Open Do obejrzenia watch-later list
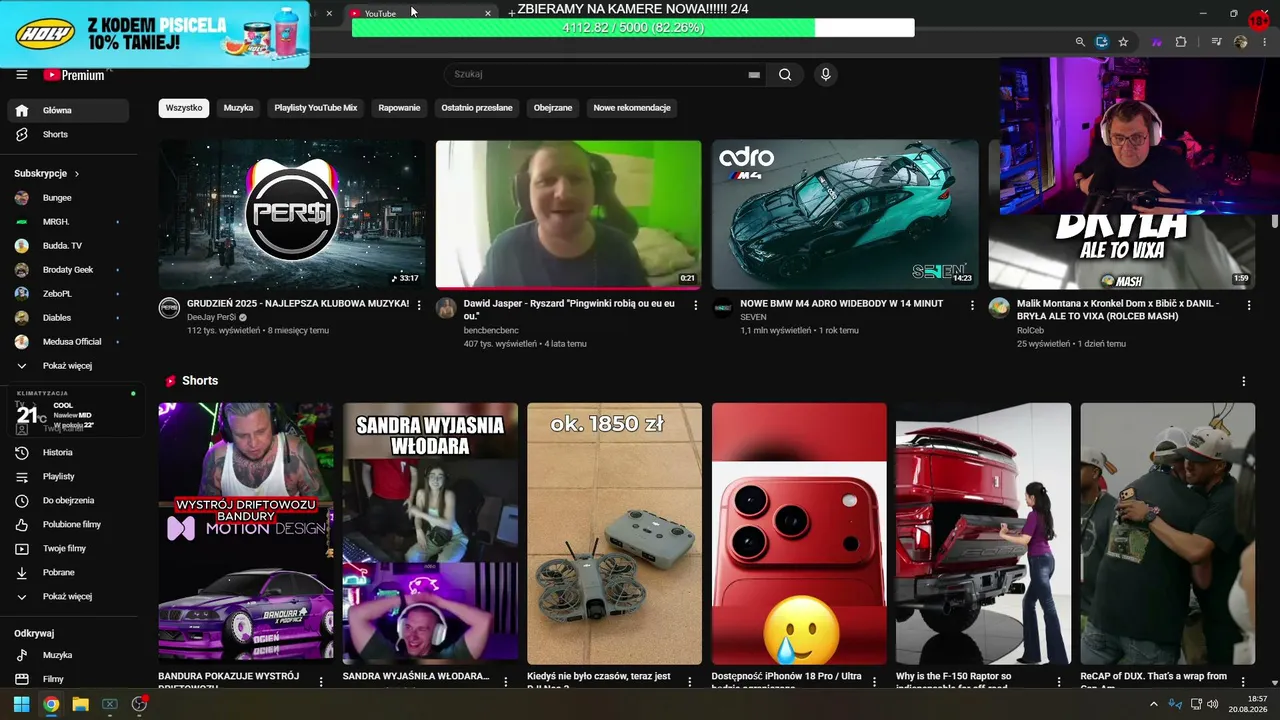This screenshot has height=720, width=1280. [x=68, y=500]
